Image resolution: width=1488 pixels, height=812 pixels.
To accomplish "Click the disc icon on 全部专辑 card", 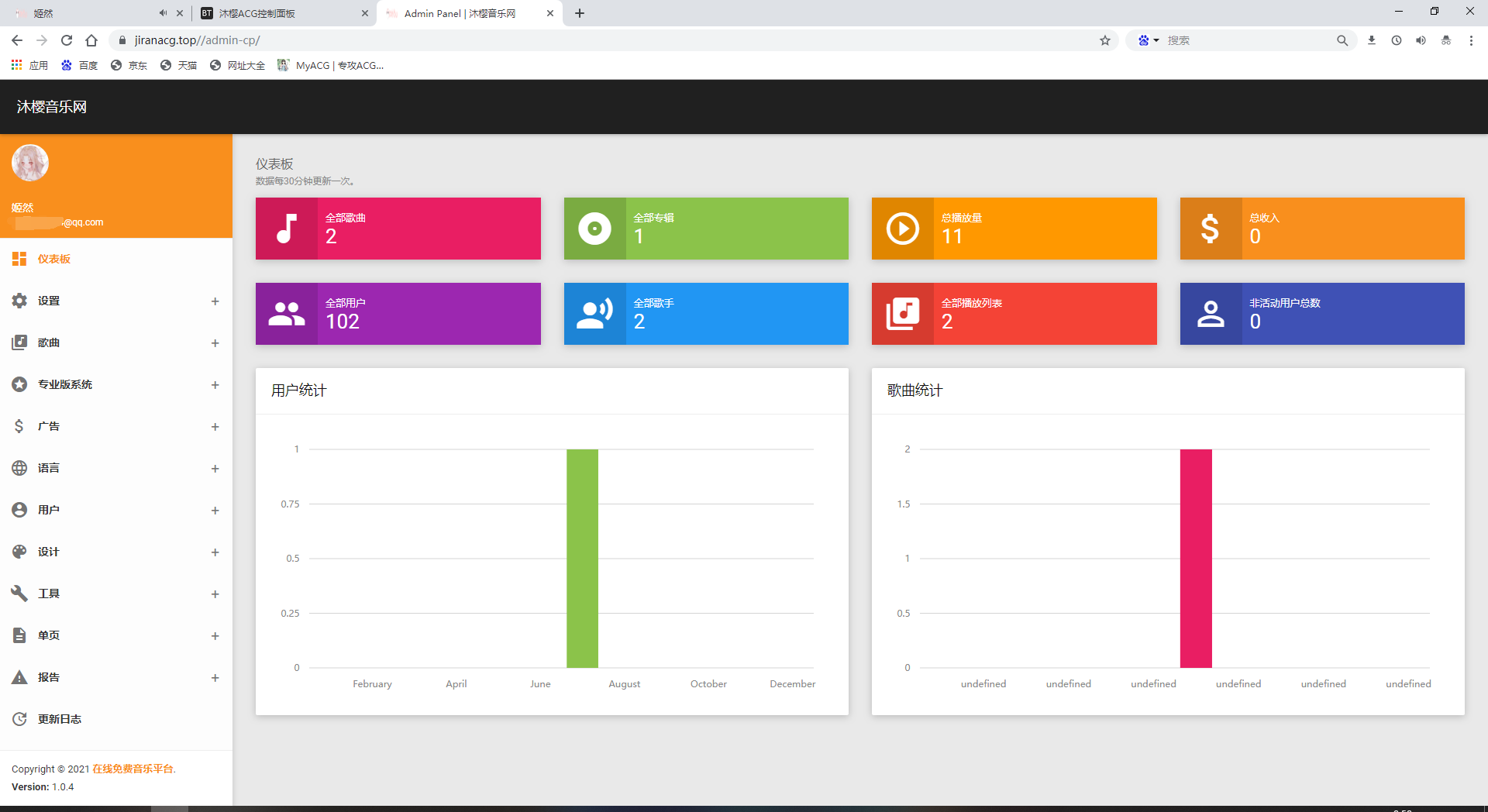I will [594, 229].
